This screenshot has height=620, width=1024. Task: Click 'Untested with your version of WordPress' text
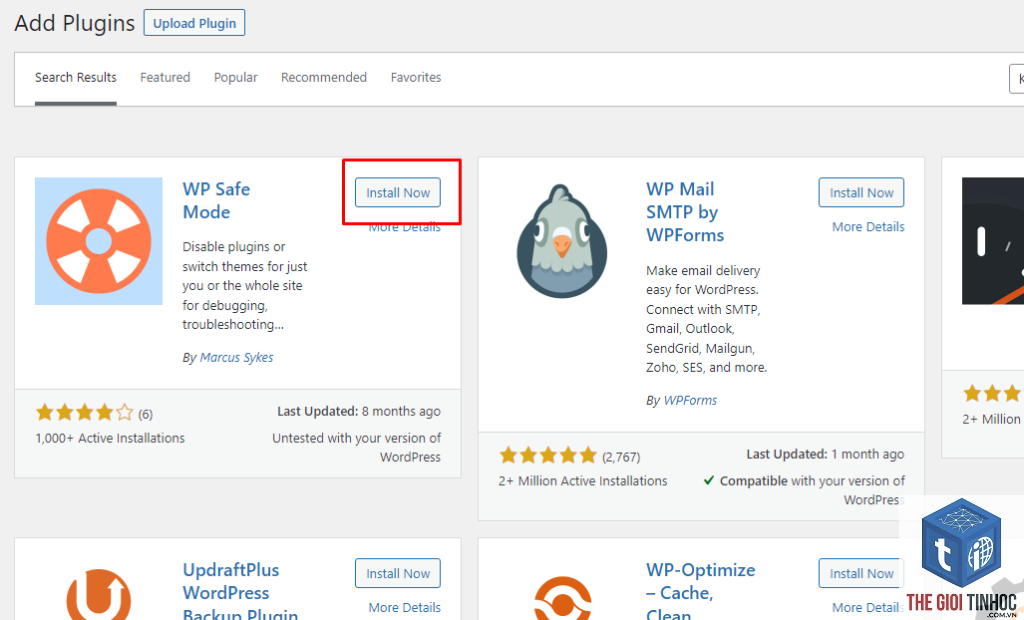coord(357,448)
